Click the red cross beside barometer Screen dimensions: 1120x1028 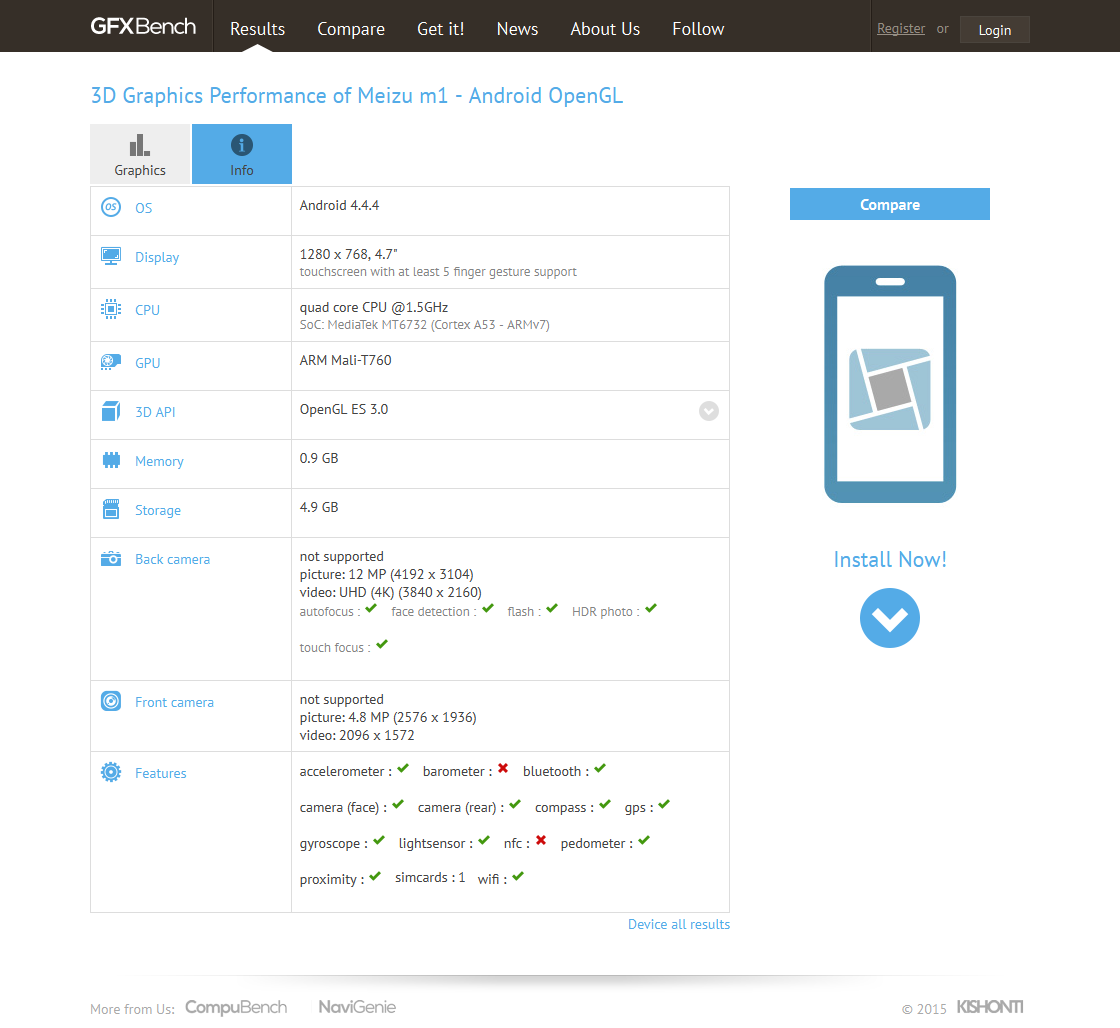tap(503, 769)
